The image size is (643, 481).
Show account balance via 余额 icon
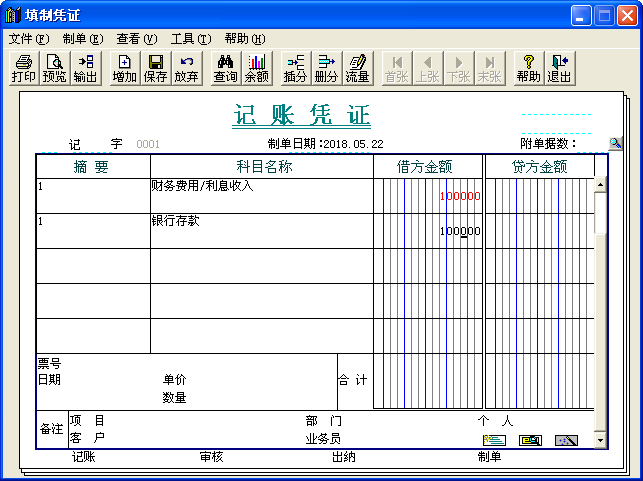[x=257, y=68]
